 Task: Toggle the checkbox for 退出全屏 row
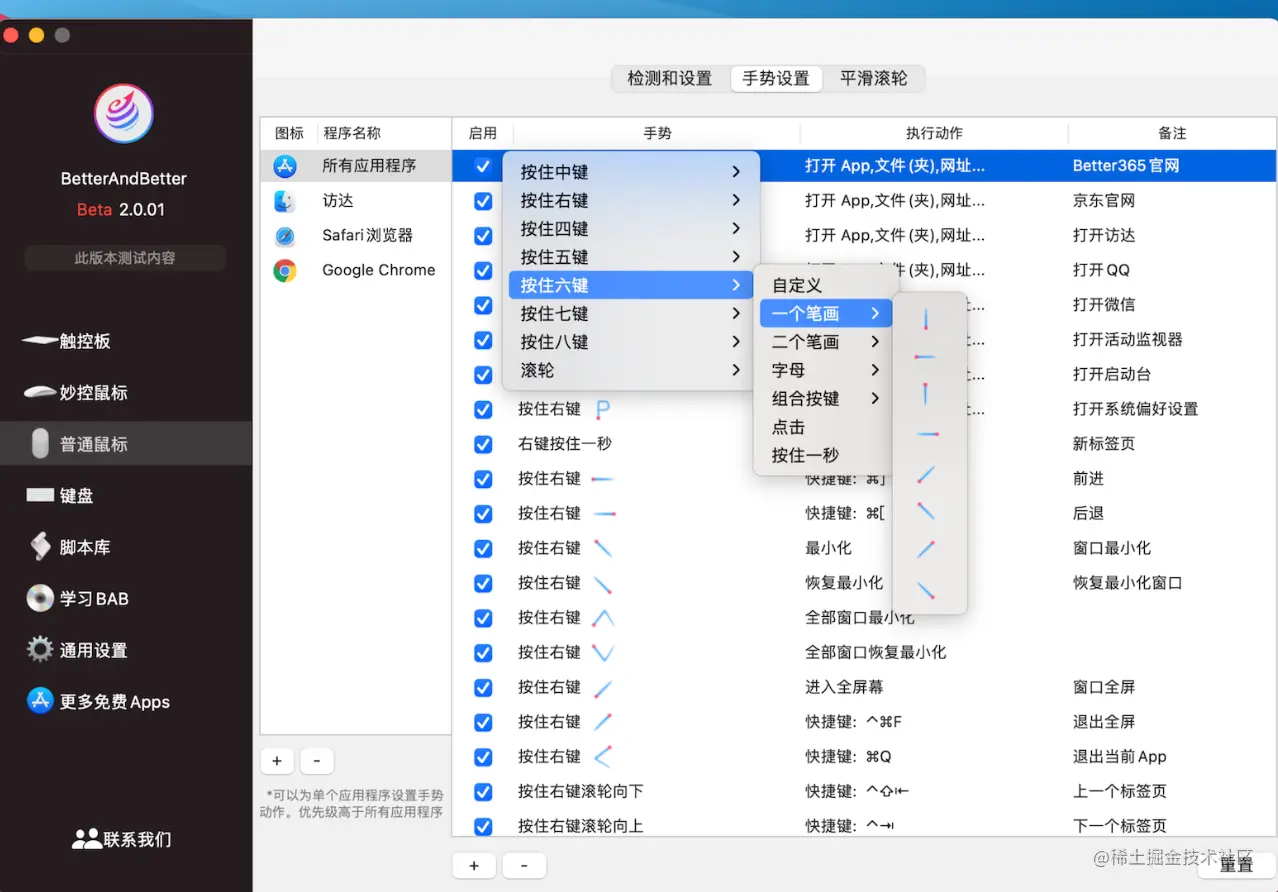(483, 722)
